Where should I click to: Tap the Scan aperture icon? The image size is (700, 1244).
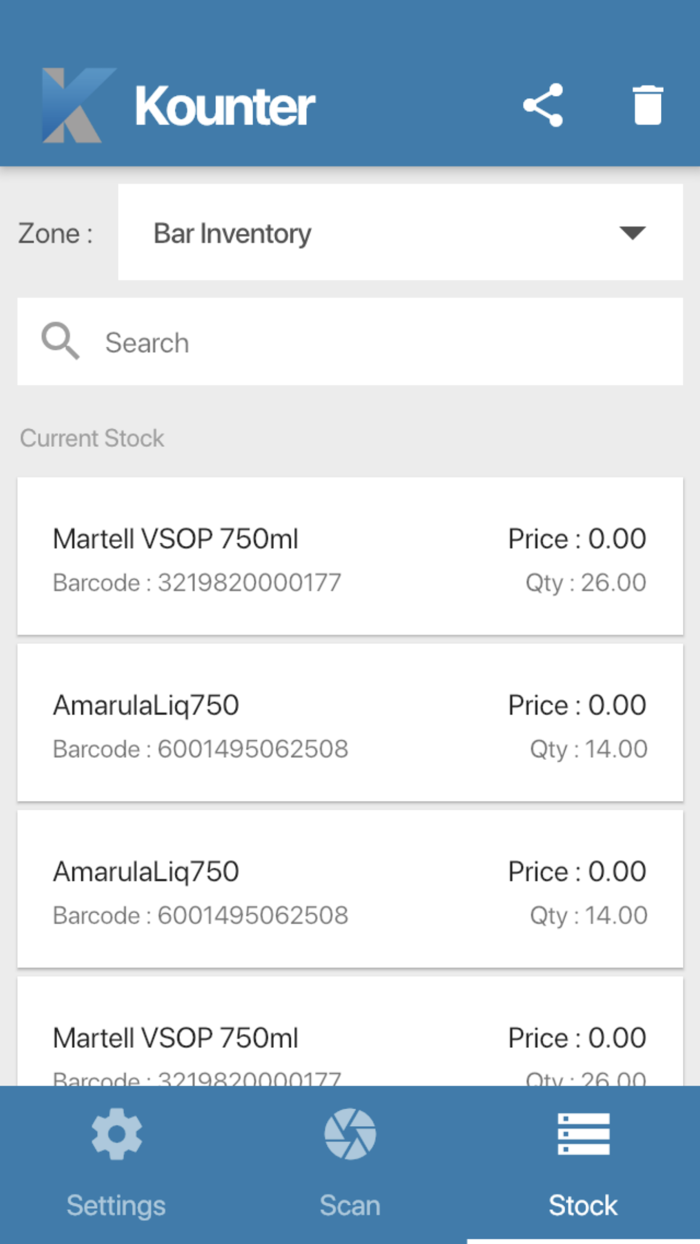(350, 1133)
